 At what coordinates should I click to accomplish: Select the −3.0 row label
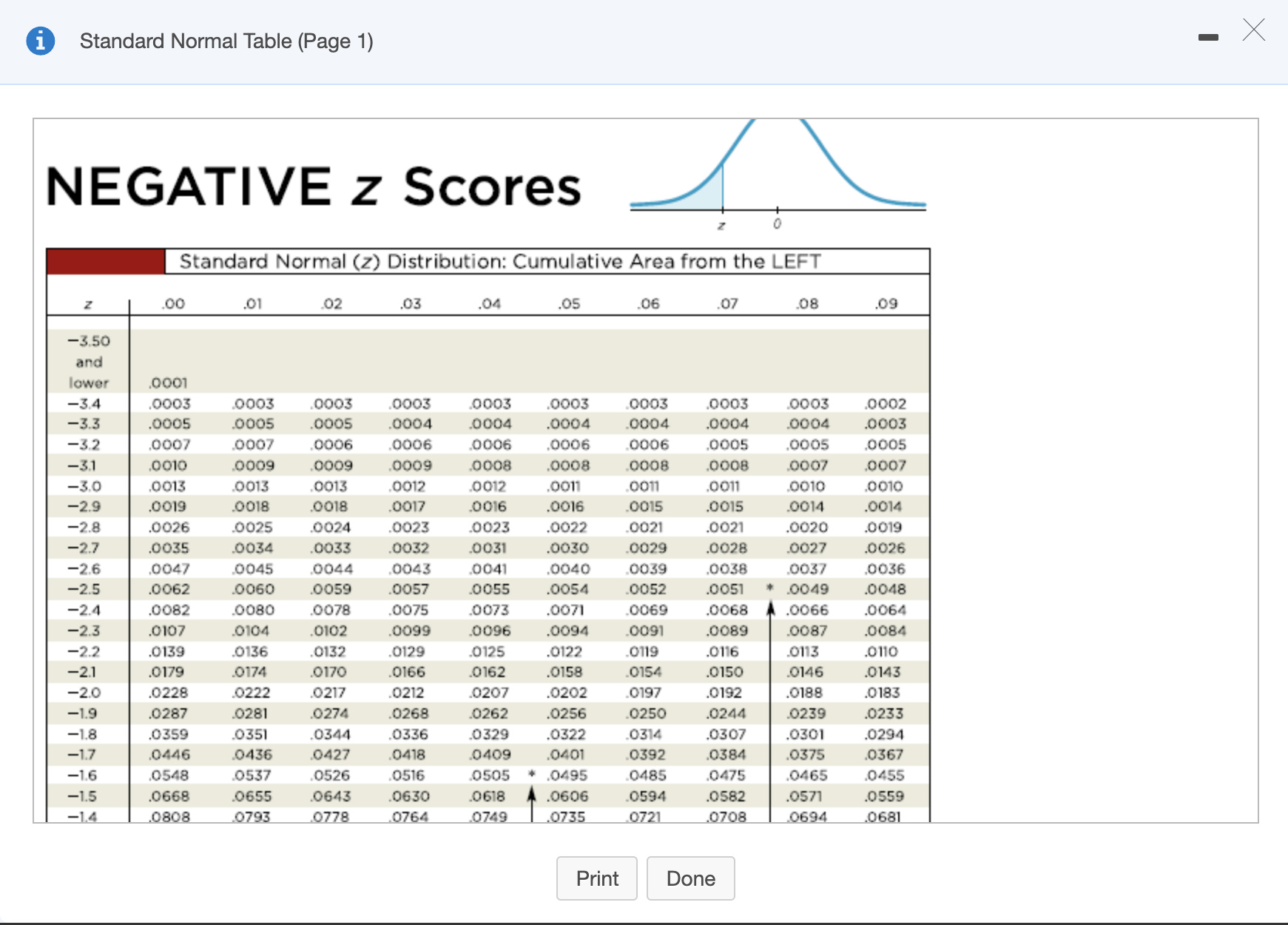[x=84, y=487]
